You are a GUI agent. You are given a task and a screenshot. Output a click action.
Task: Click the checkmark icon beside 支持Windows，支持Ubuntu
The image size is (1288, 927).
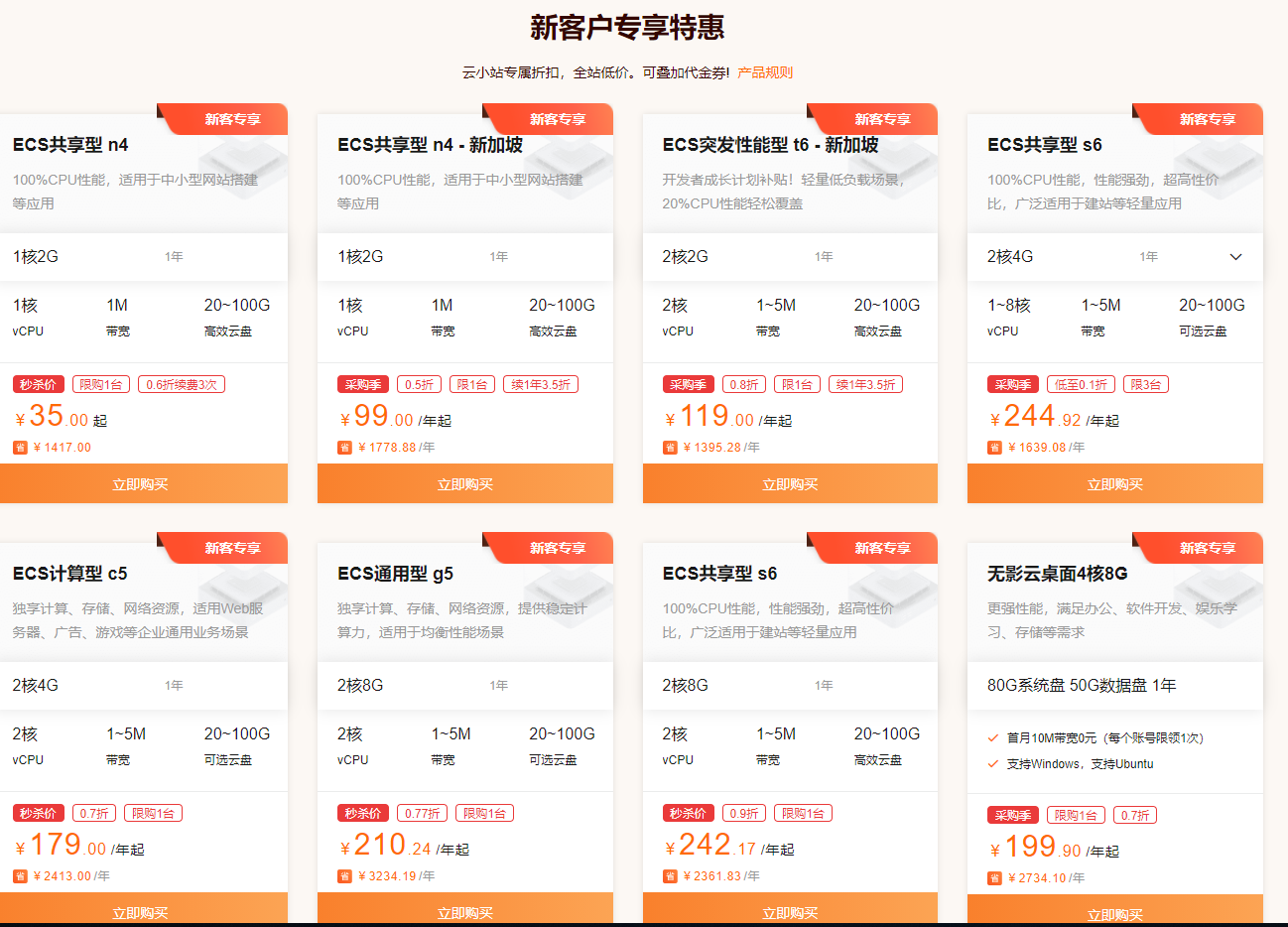click(993, 764)
